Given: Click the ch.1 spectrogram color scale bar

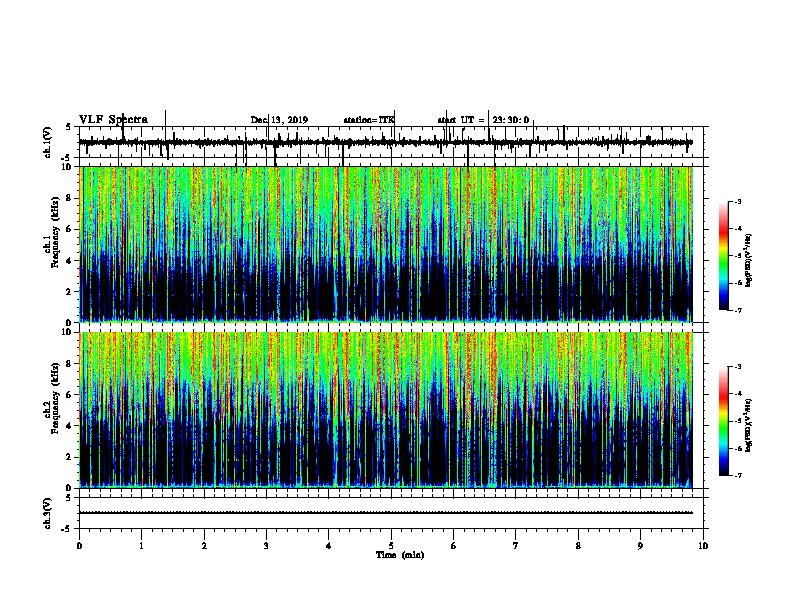Looking at the screenshot, I should (x=724, y=256).
